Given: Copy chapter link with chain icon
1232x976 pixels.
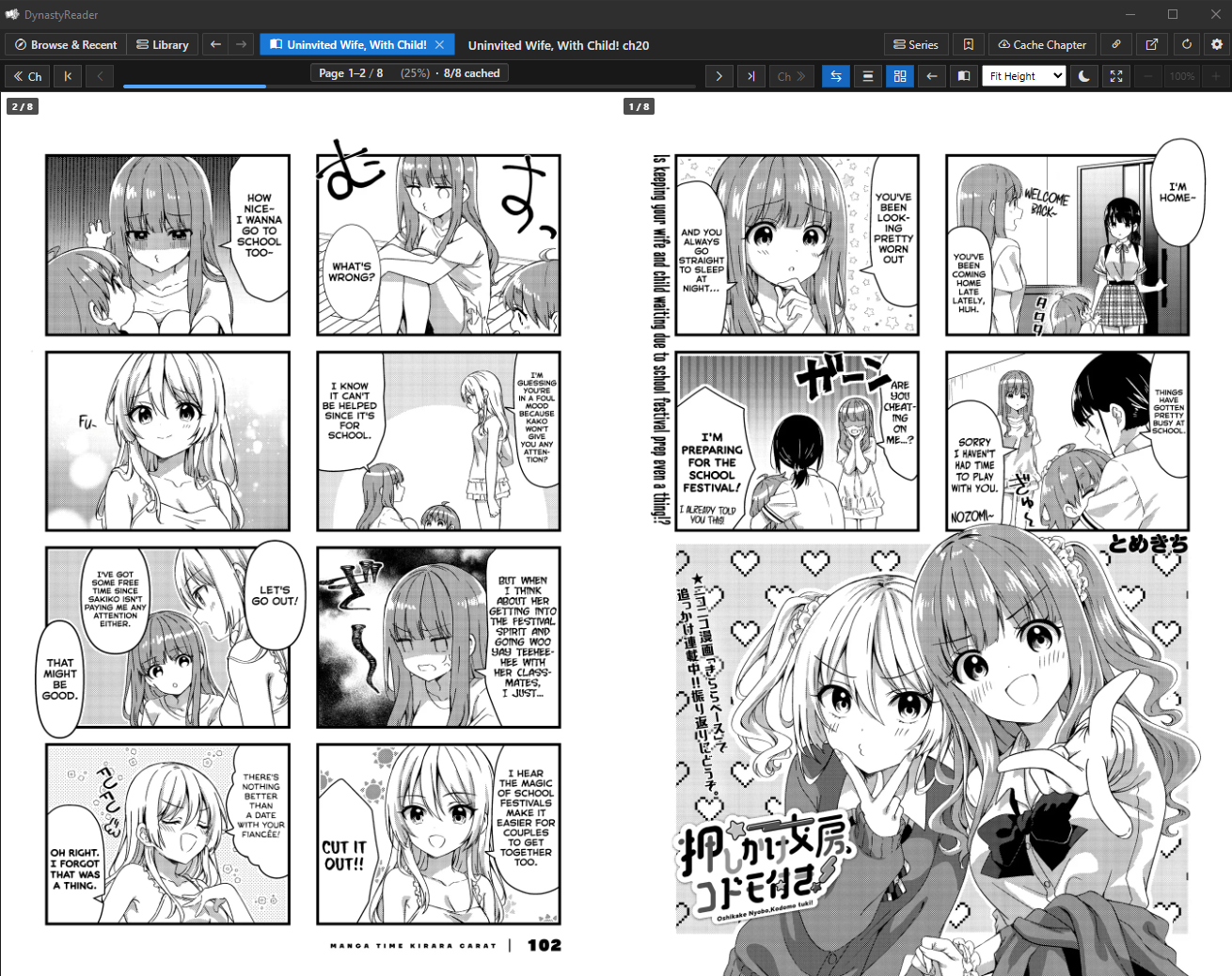Looking at the screenshot, I should (x=1116, y=44).
